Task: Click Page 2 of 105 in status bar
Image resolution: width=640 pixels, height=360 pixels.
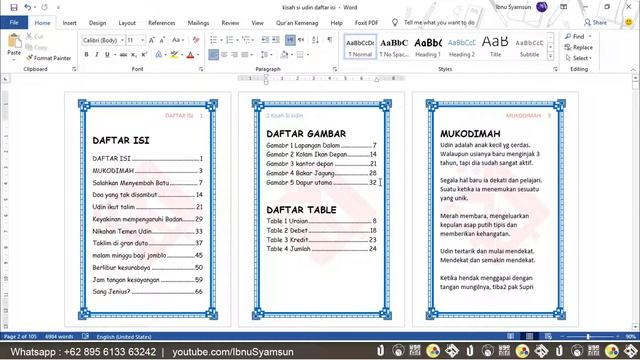Action: click(20, 337)
